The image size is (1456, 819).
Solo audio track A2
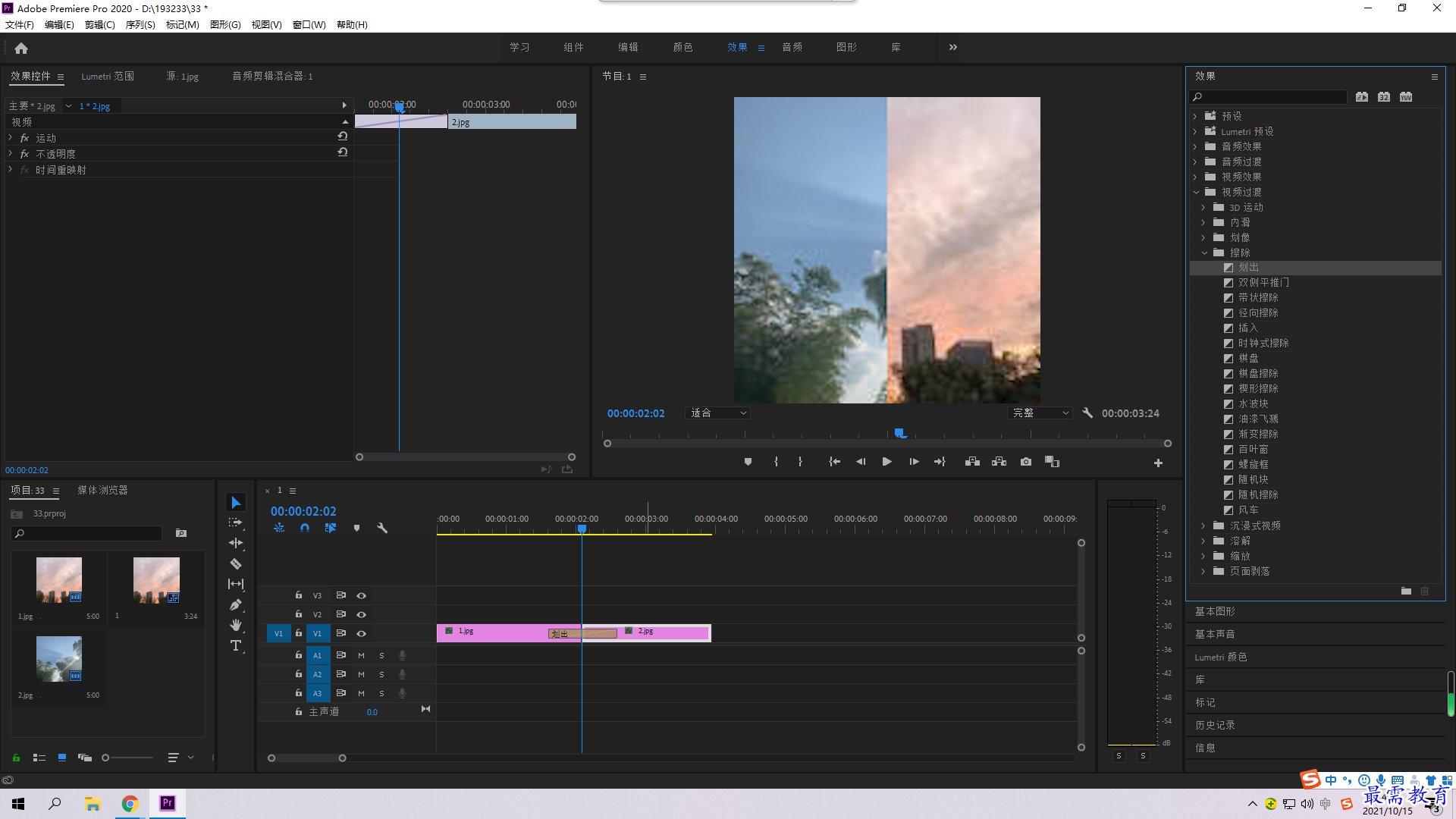(381, 674)
